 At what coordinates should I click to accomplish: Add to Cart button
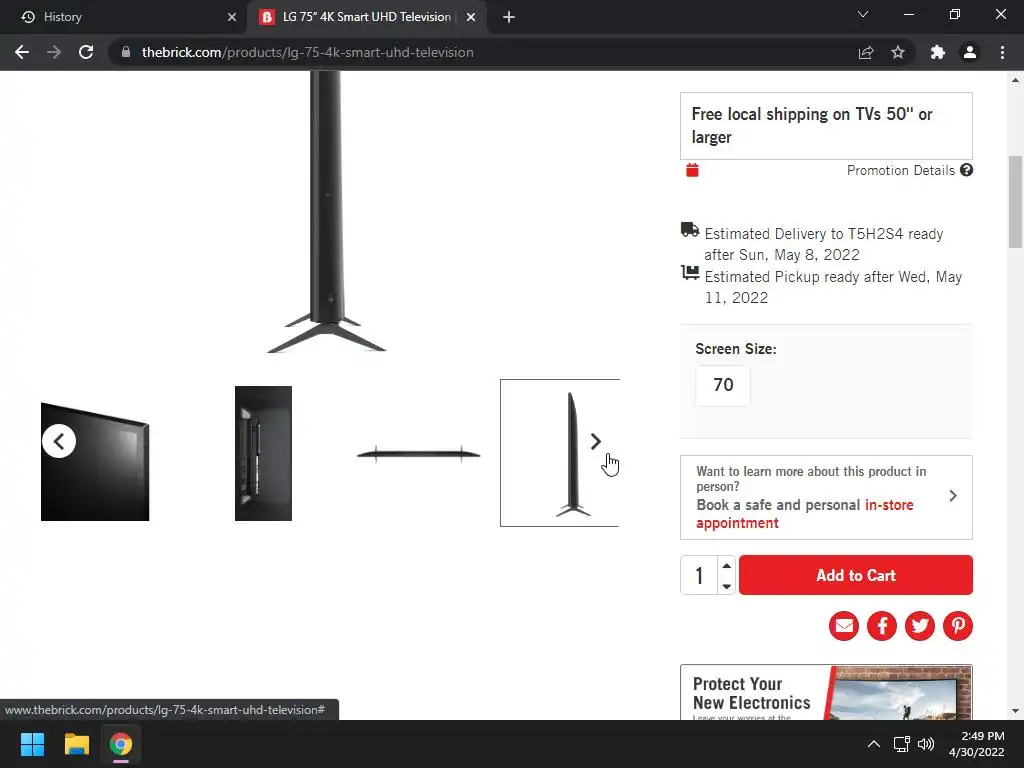[x=856, y=575]
